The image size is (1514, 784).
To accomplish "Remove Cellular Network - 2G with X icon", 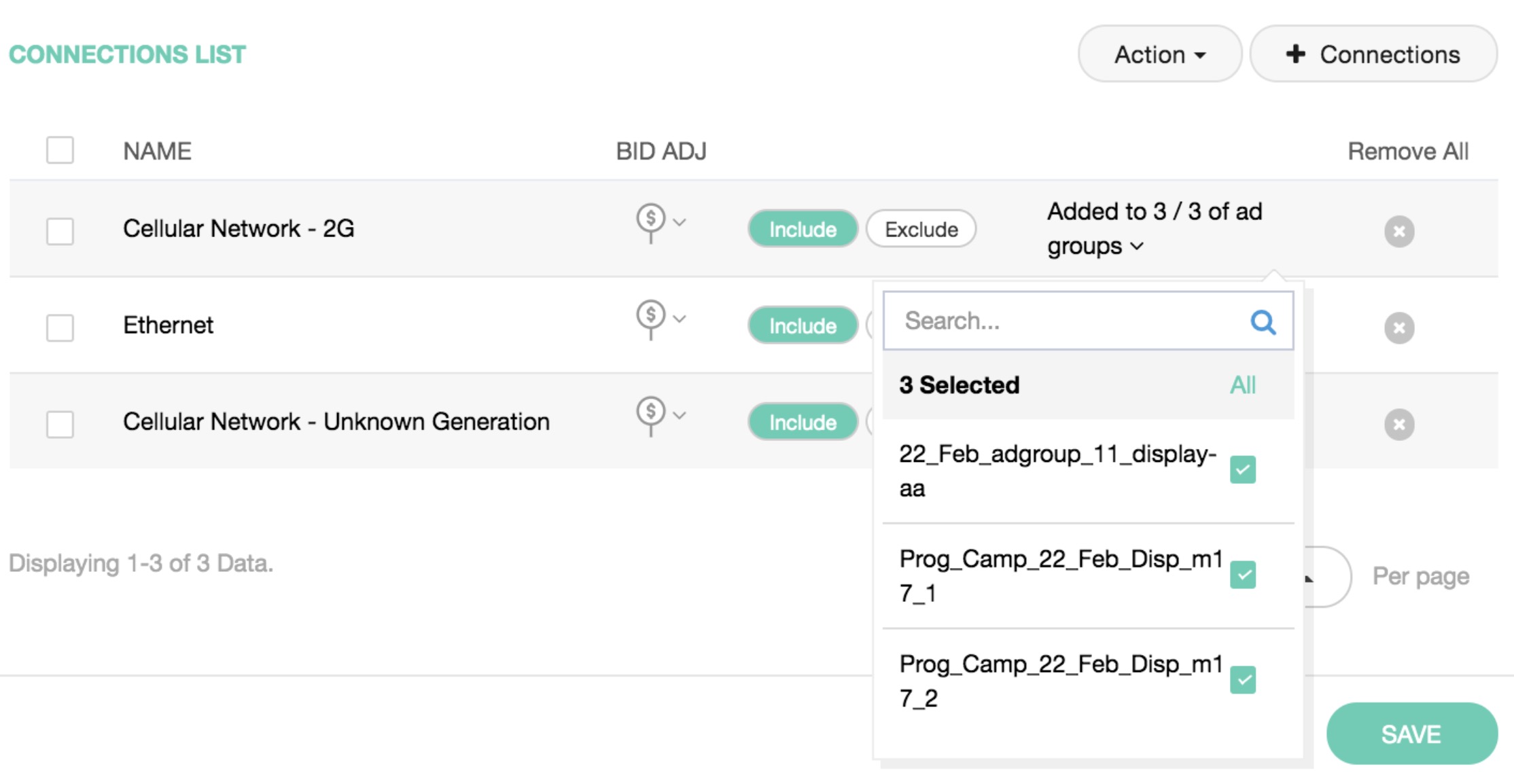I will [1398, 231].
